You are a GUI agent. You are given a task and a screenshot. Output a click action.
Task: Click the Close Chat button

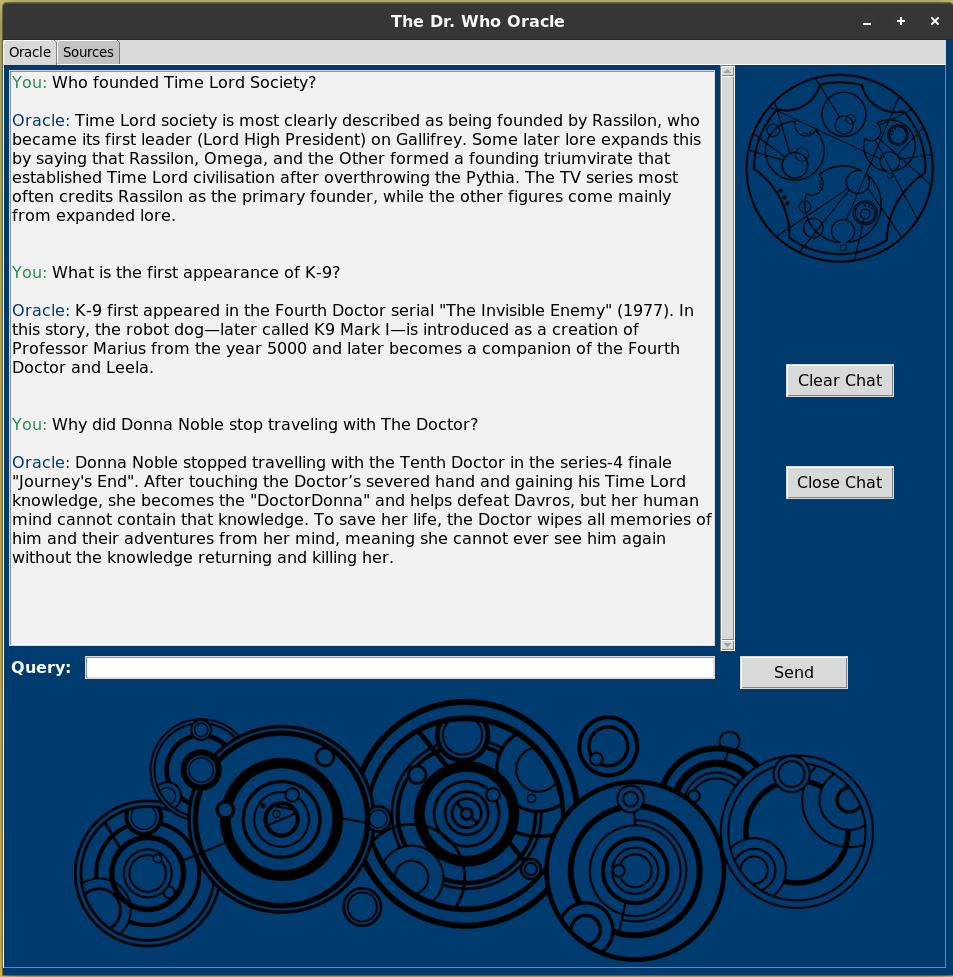pos(840,483)
